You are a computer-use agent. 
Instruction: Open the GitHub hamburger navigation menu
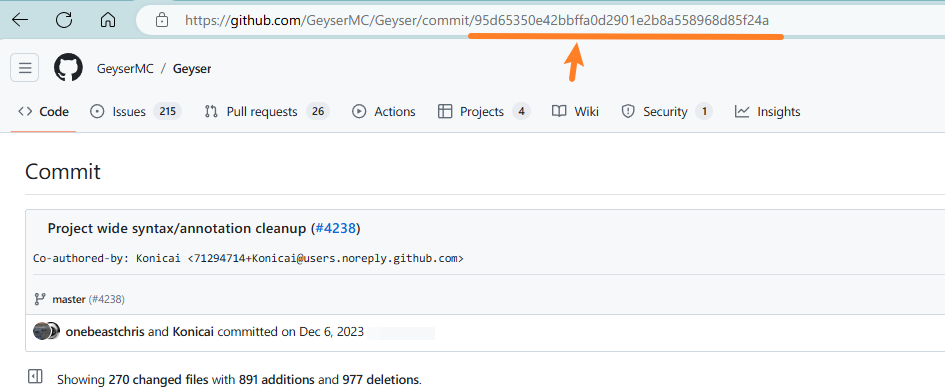[25, 68]
